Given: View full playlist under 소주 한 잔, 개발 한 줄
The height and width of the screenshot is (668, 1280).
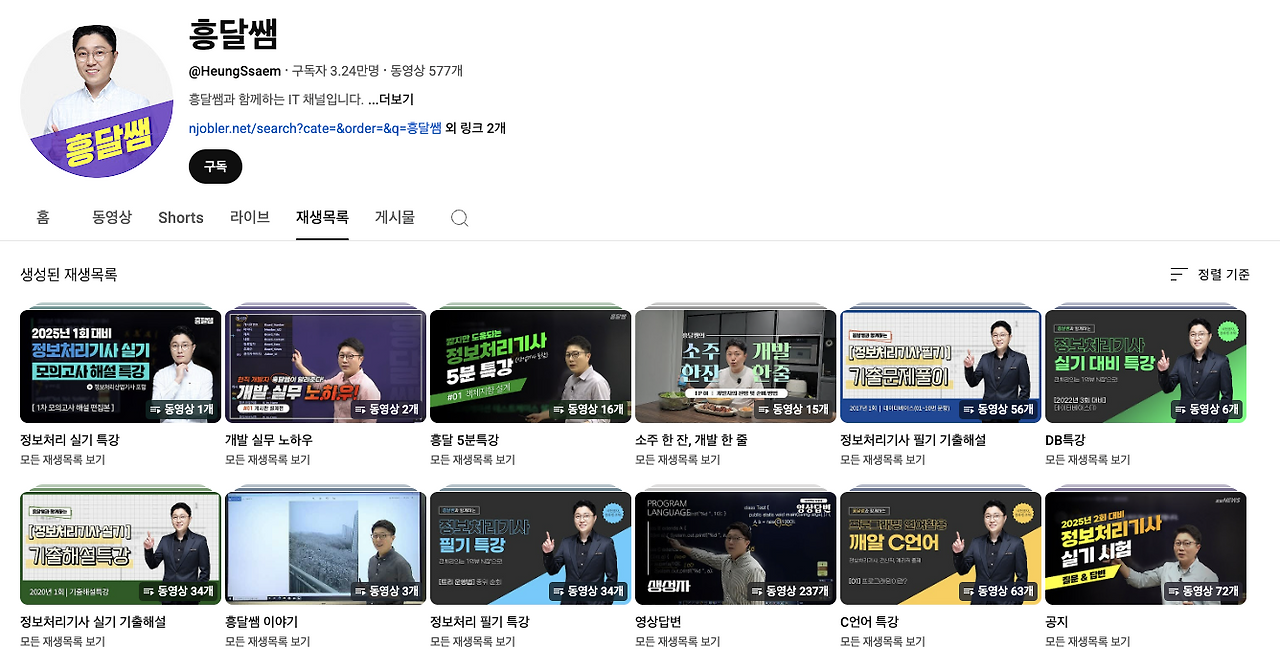Looking at the screenshot, I should click(678, 460).
